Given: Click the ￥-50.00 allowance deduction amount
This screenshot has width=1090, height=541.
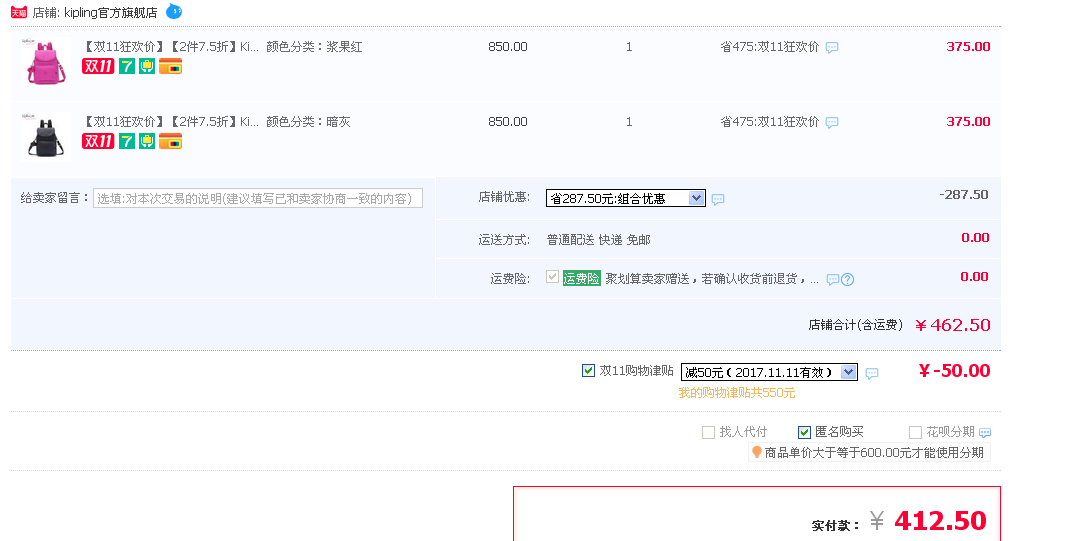Looking at the screenshot, I should point(954,371).
